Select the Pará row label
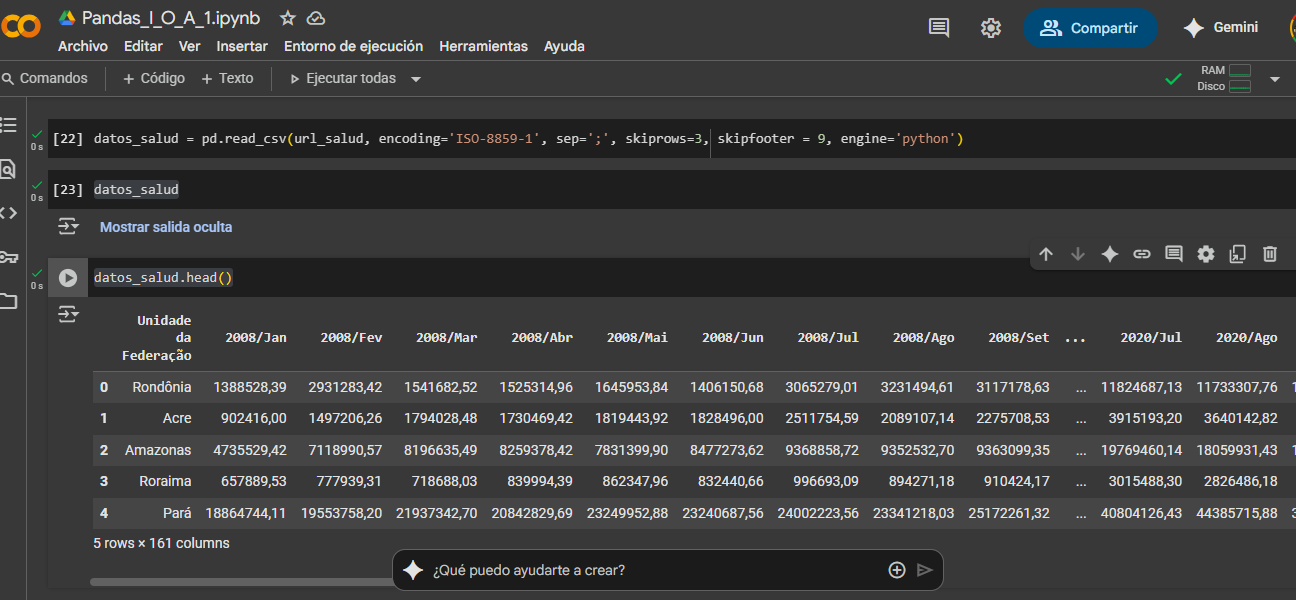 coord(176,513)
